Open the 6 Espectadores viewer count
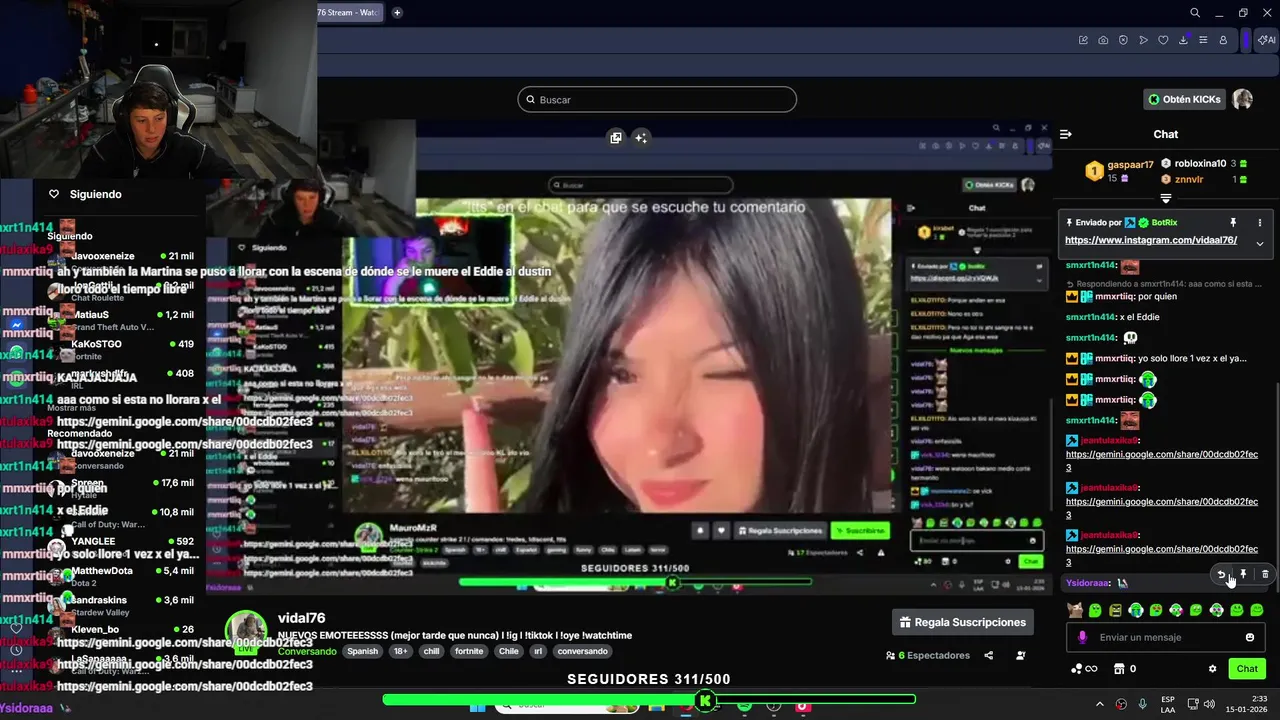This screenshot has width=1280, height=720. [928, 655]
